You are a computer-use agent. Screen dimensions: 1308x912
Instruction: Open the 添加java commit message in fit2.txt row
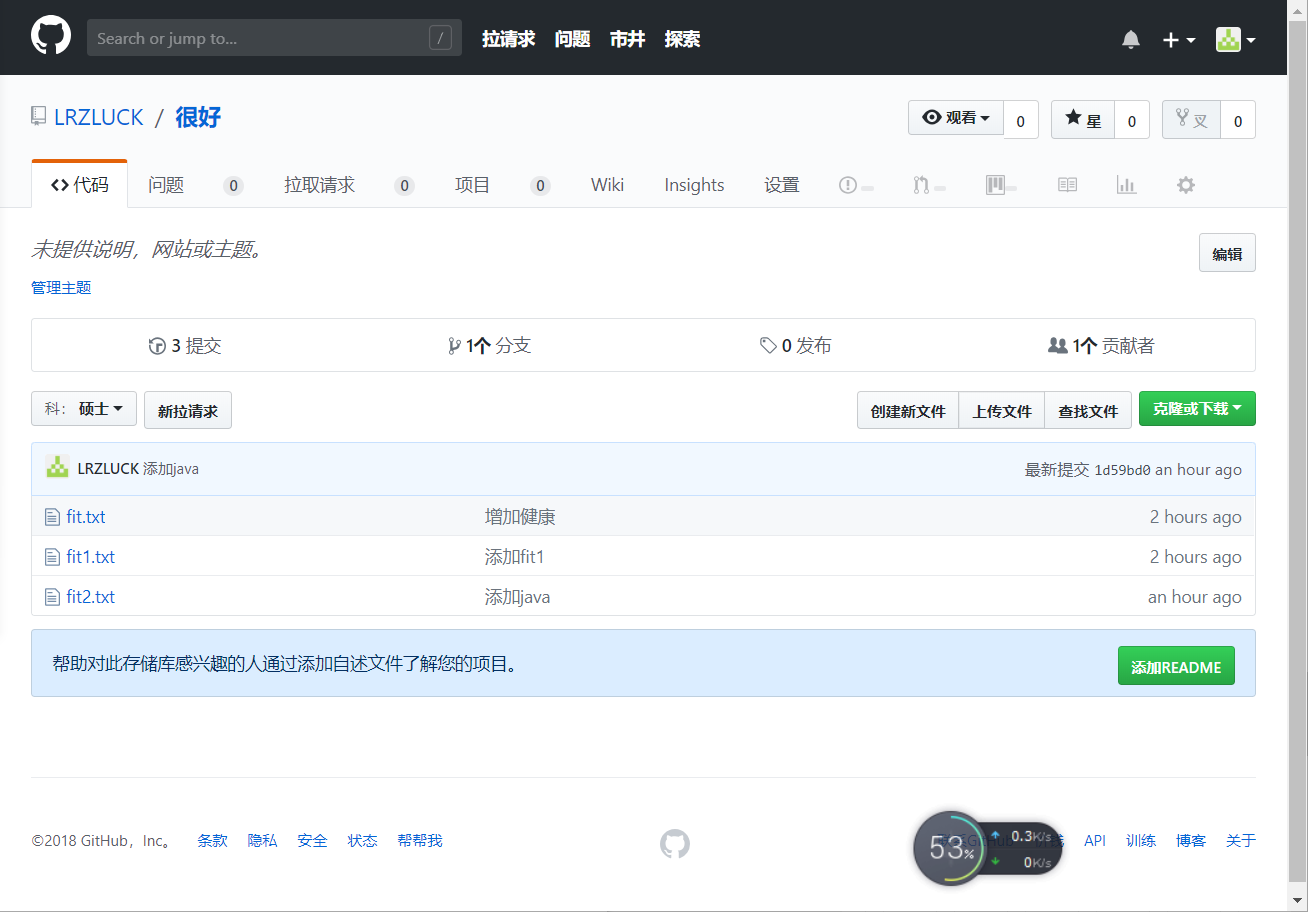(x=518, y=597)
